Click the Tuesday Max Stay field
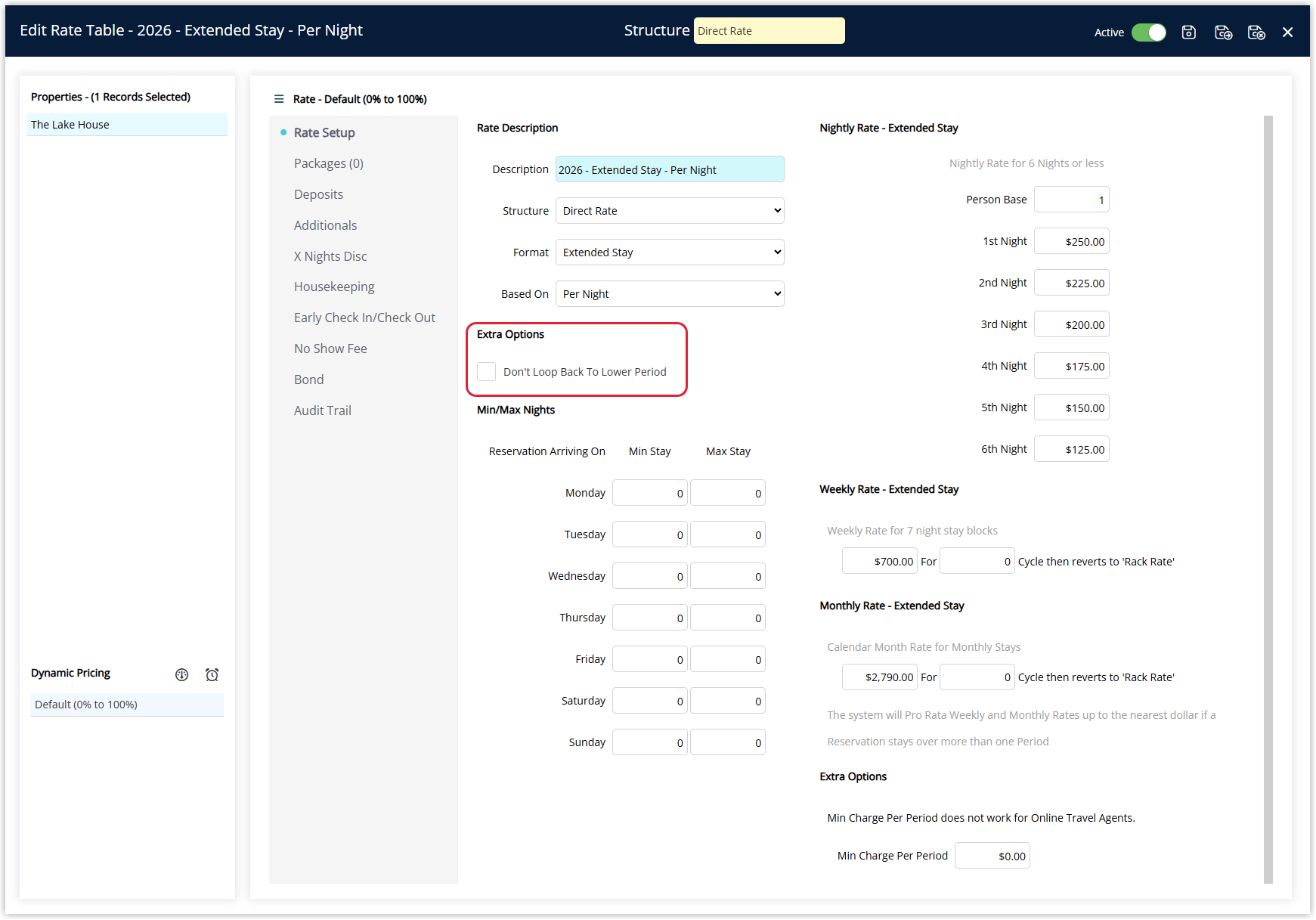This screenshot has width=1316, height=920. click(x=728, y=534)
